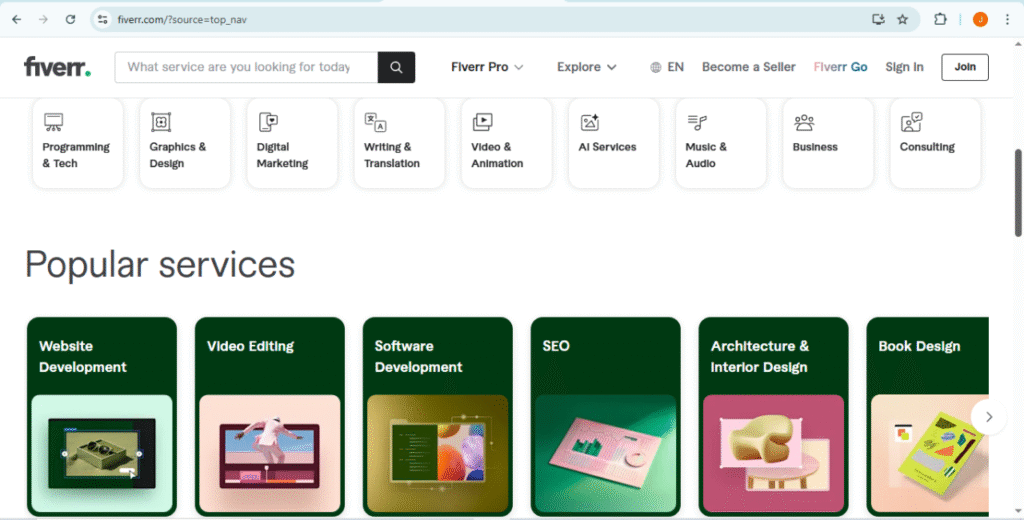The width and height of the screenshot is (1024, 520).
Task: Click the Join button
Action: [x=965, y=67]
